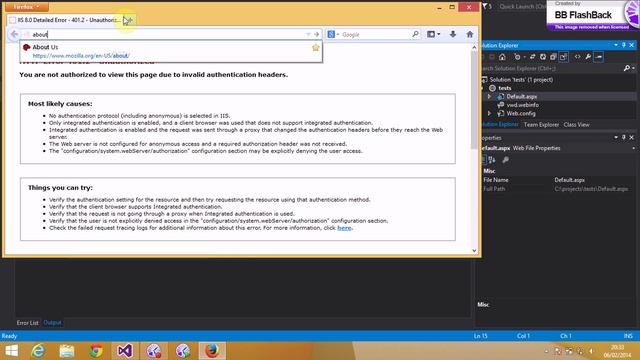Click Alphabetical sort icon in Properties

pos(492,160)
